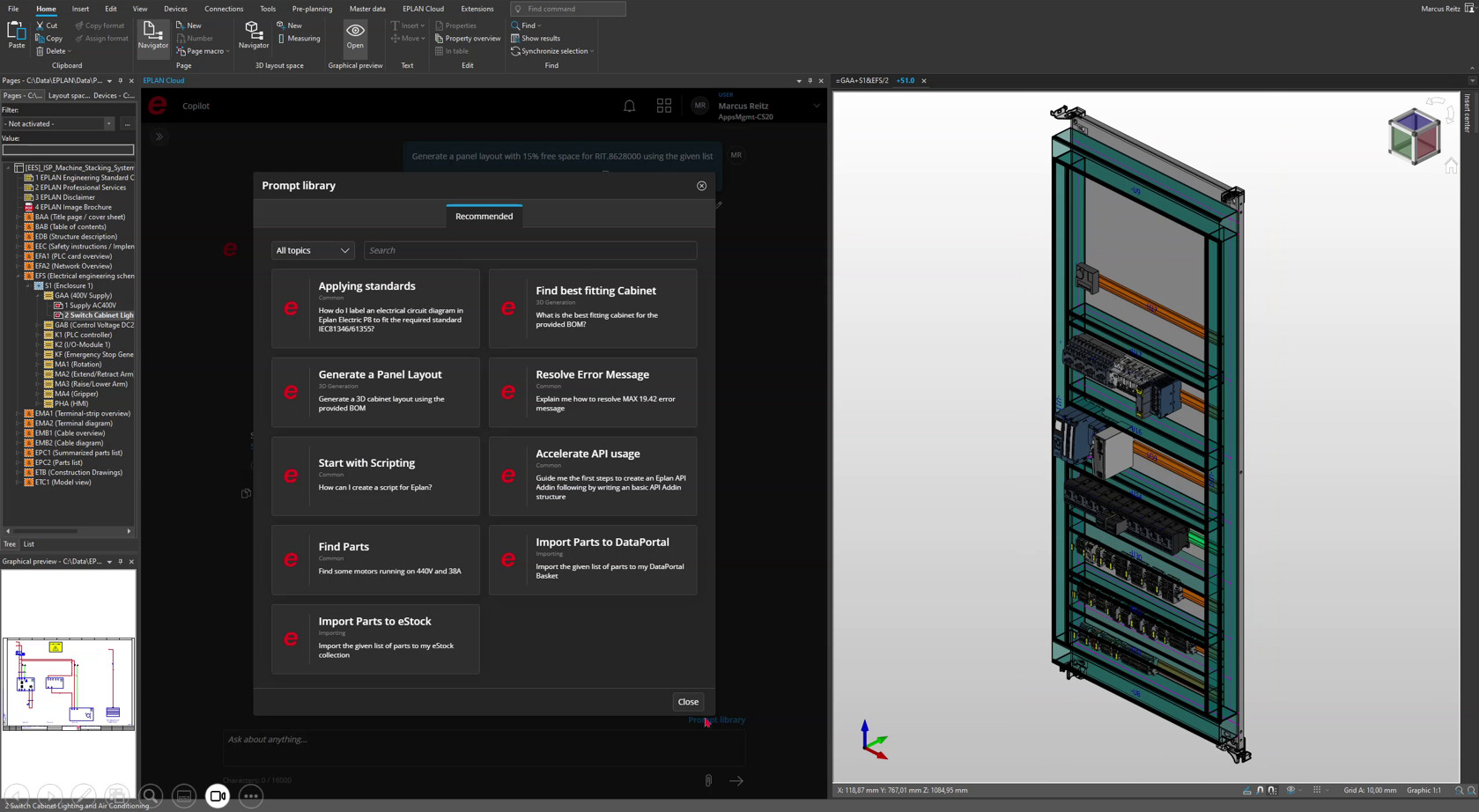Click the 3D view cube navigator
Viewport: 1479px width, 812px height.
pyautogui.click(x=1413, y=137)
